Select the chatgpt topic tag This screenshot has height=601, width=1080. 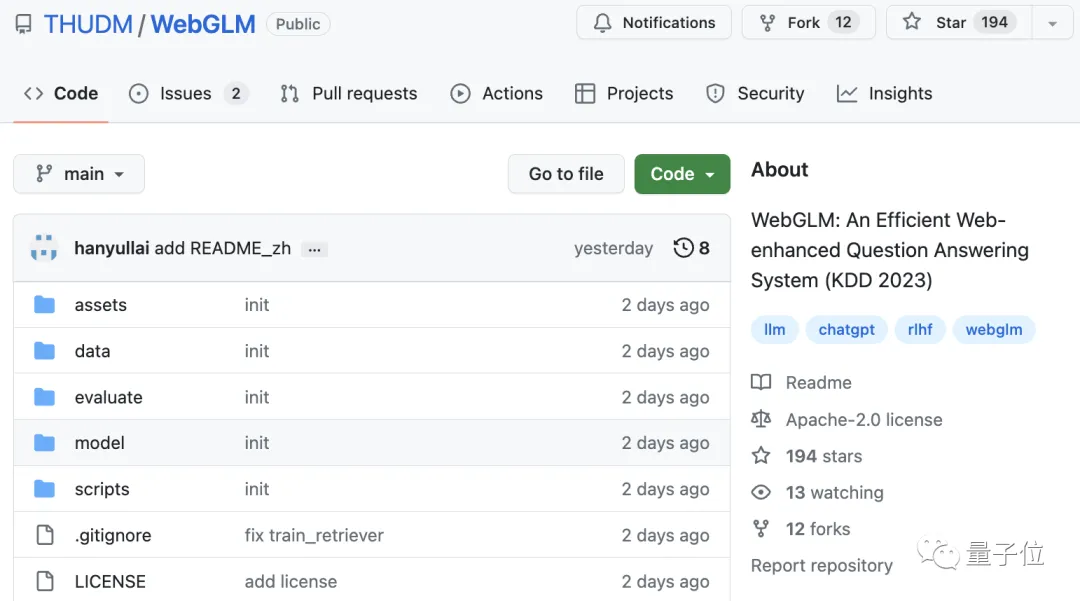(x=846, y=329)
